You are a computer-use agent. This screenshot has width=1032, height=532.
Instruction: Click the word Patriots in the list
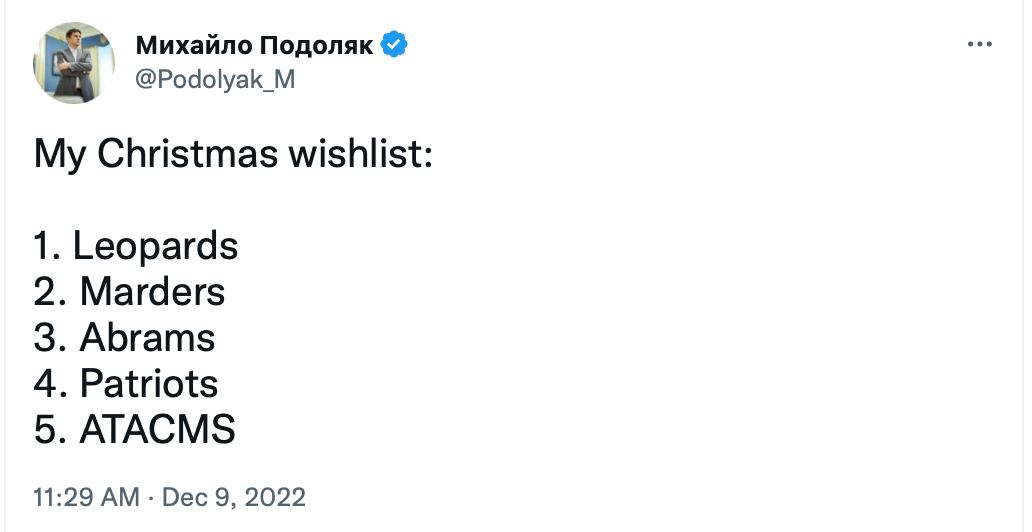pyautogui.click(x=148, y=383)
